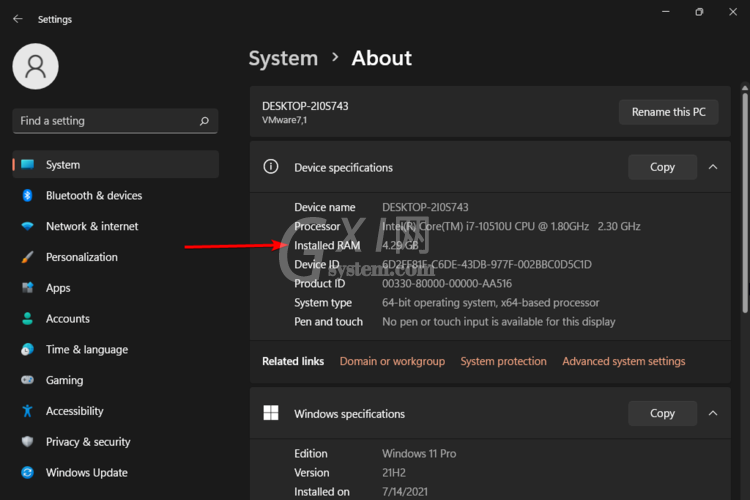Click the Device ID value text
The image size is (750, 500).
[486, 265]
